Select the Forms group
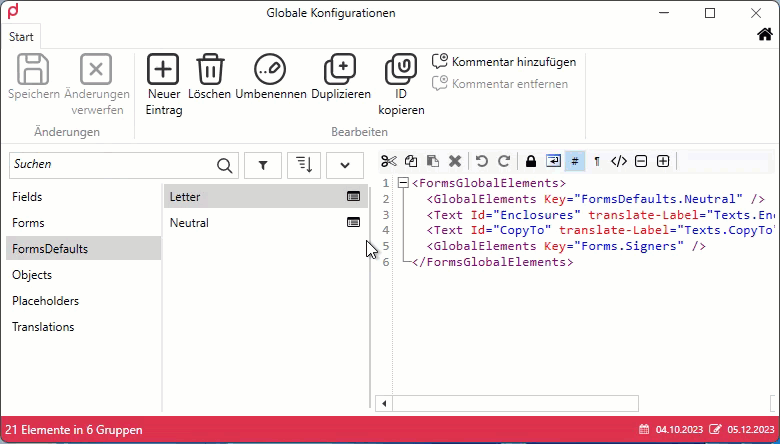Viewport: 780px width, 444px height. [84, 223]
